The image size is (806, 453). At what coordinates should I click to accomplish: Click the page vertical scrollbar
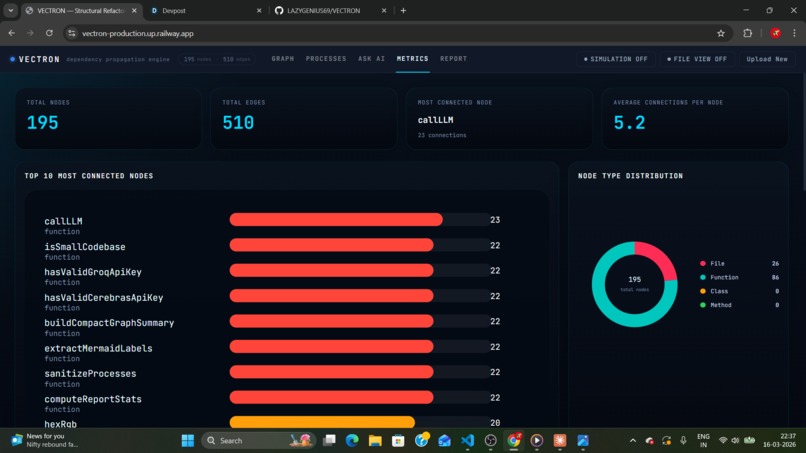click(x=802, y=131)
